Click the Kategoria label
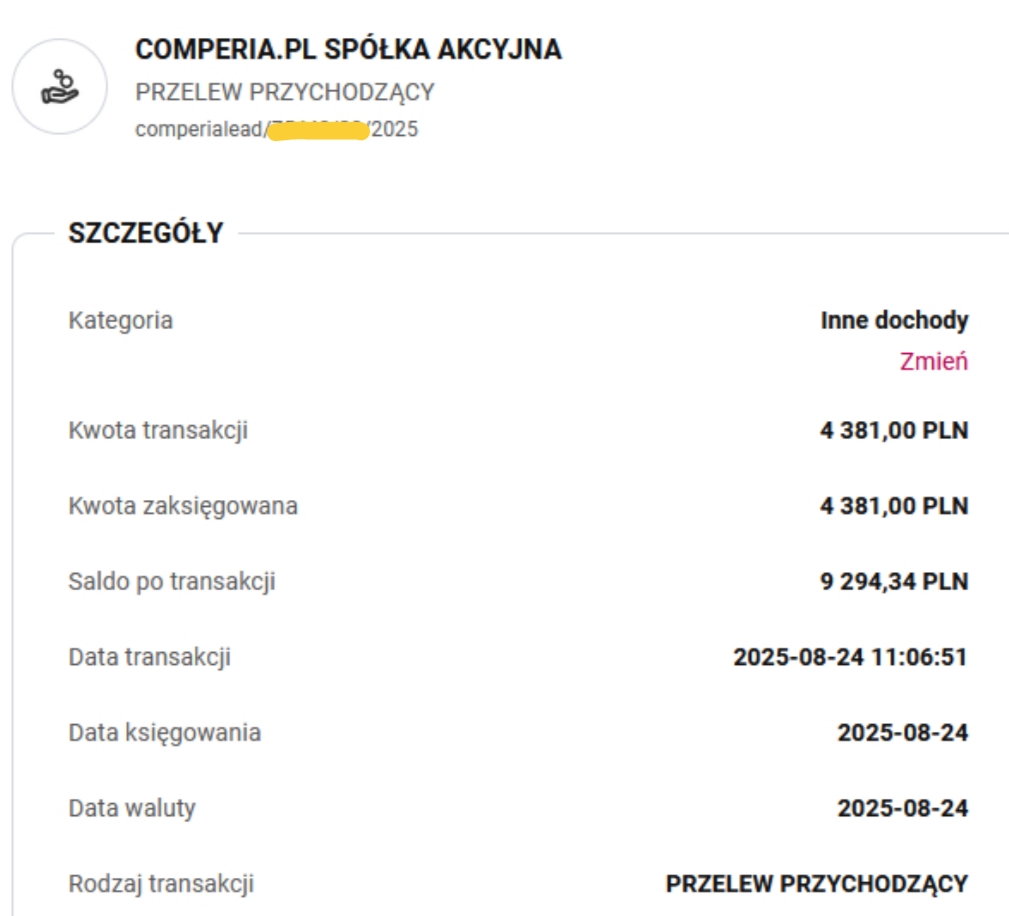The width and height of the screenshot is (1009, 916). coord(120,321)
